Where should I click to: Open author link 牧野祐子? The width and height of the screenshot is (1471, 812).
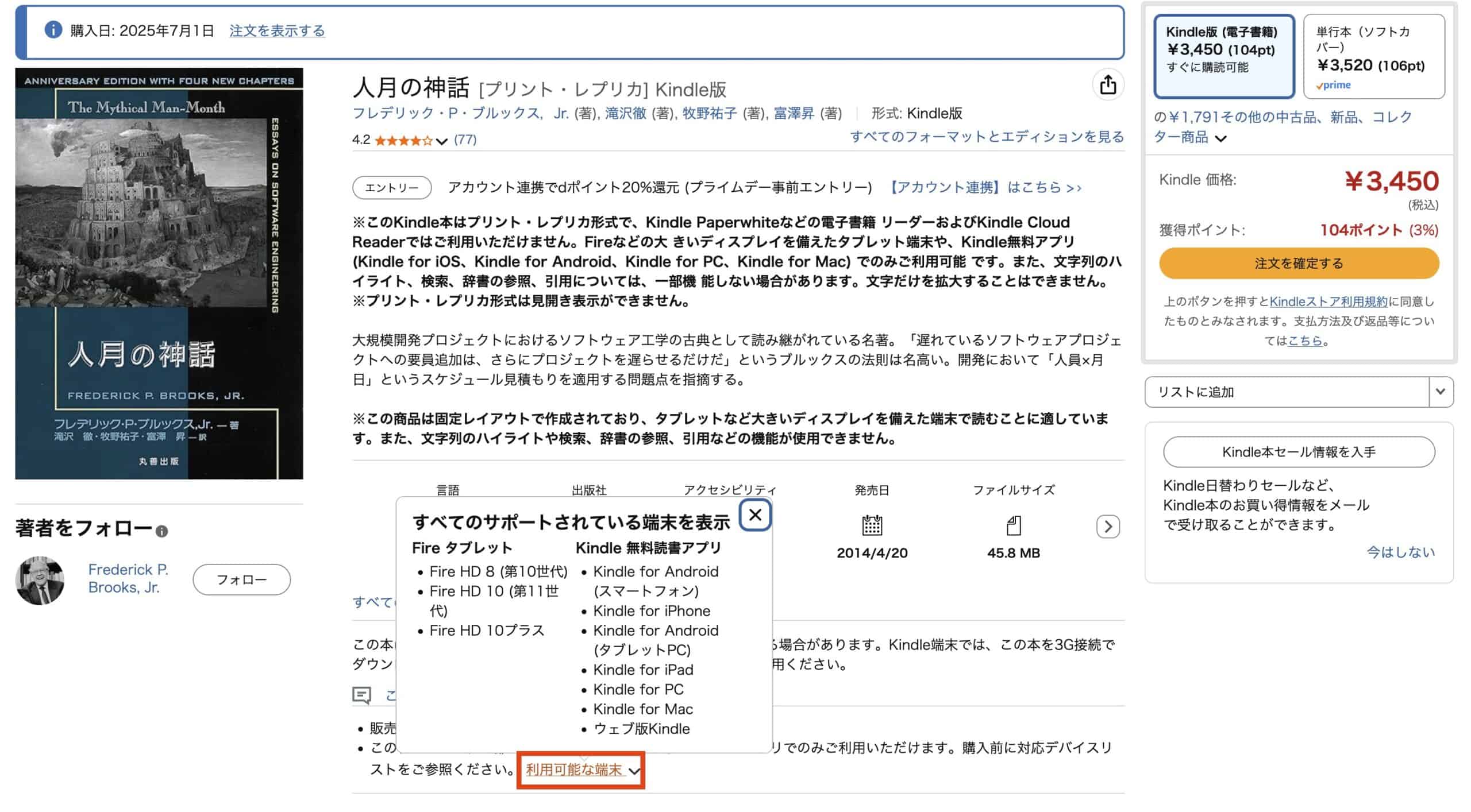(710, 113)
